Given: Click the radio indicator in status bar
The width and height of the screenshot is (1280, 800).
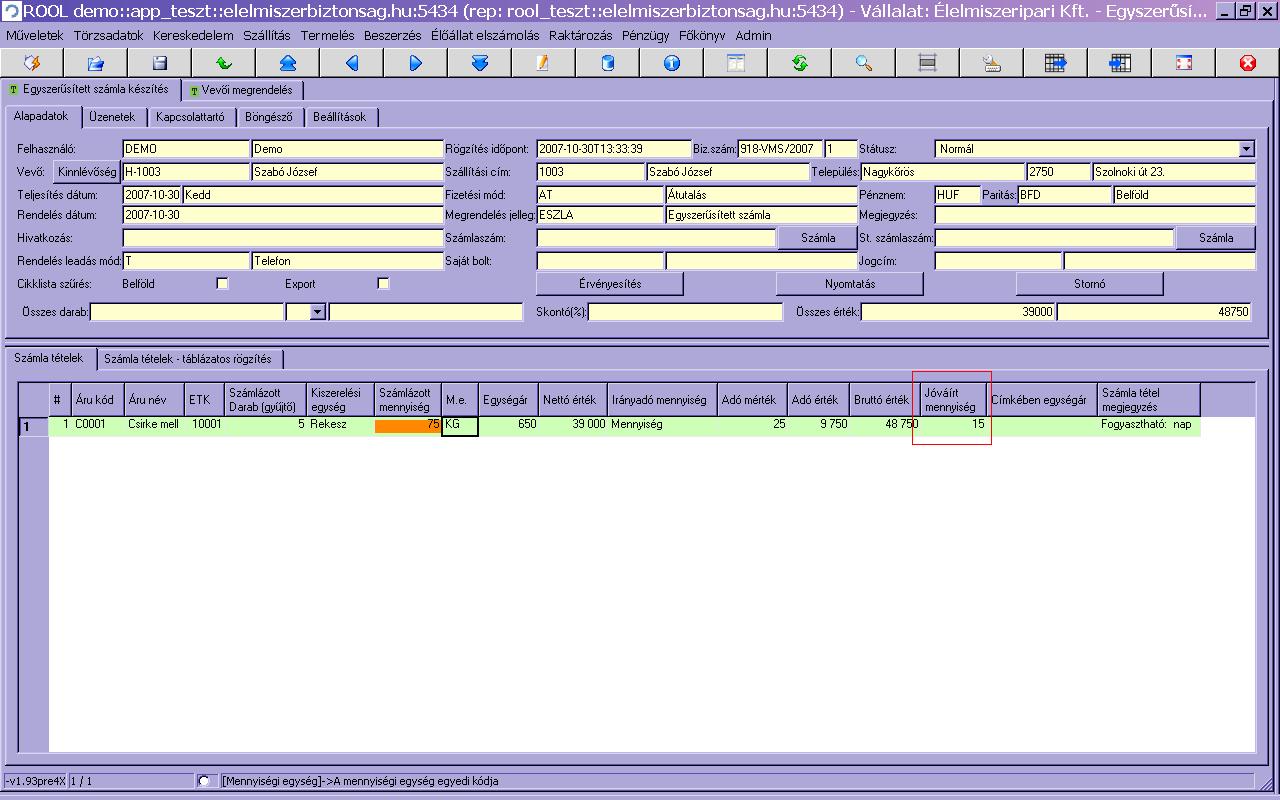Looking at the screenshot, I should click(205, 781).
